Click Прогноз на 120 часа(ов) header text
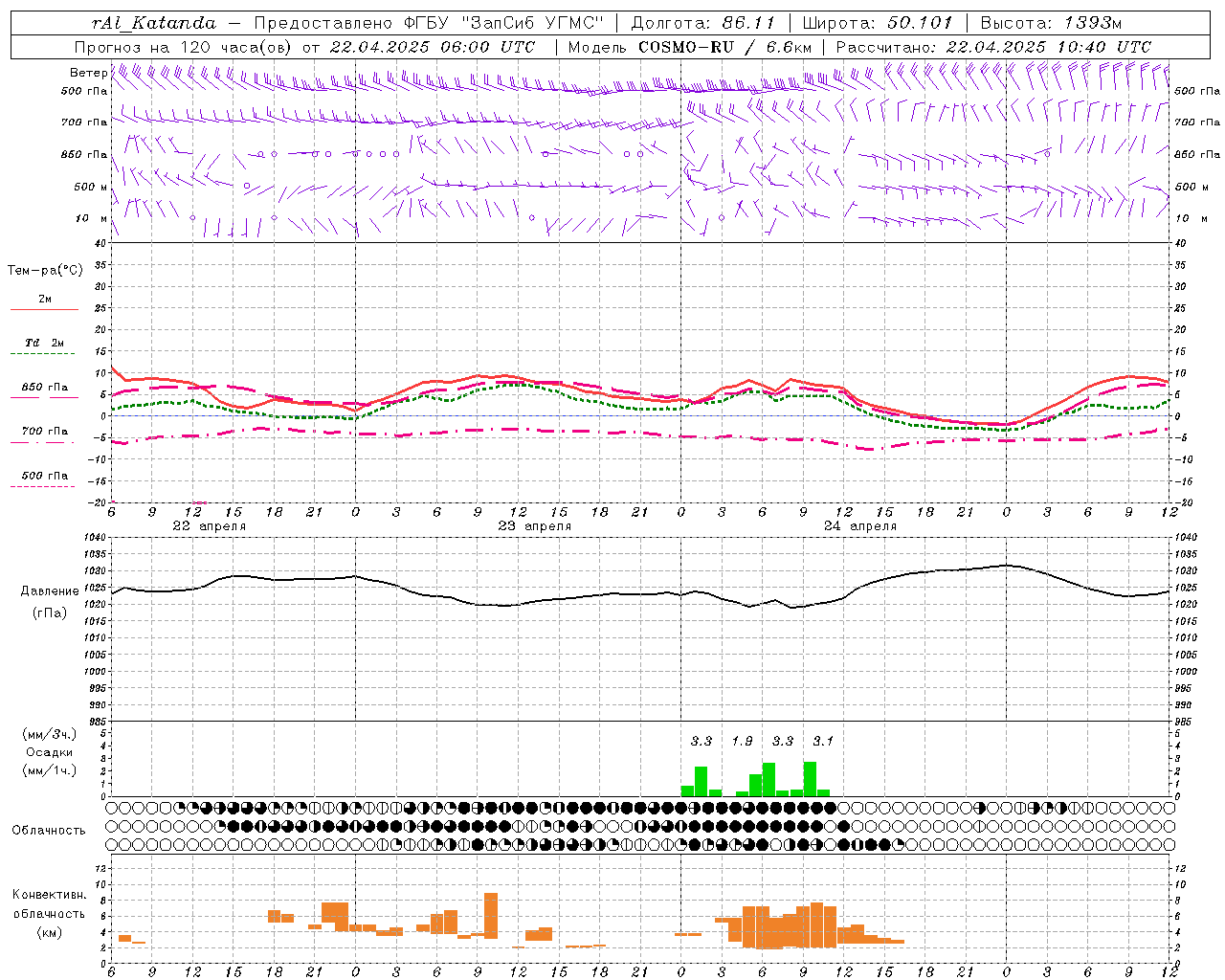This screenshot has height=980, width=1225. coord(184,47)
